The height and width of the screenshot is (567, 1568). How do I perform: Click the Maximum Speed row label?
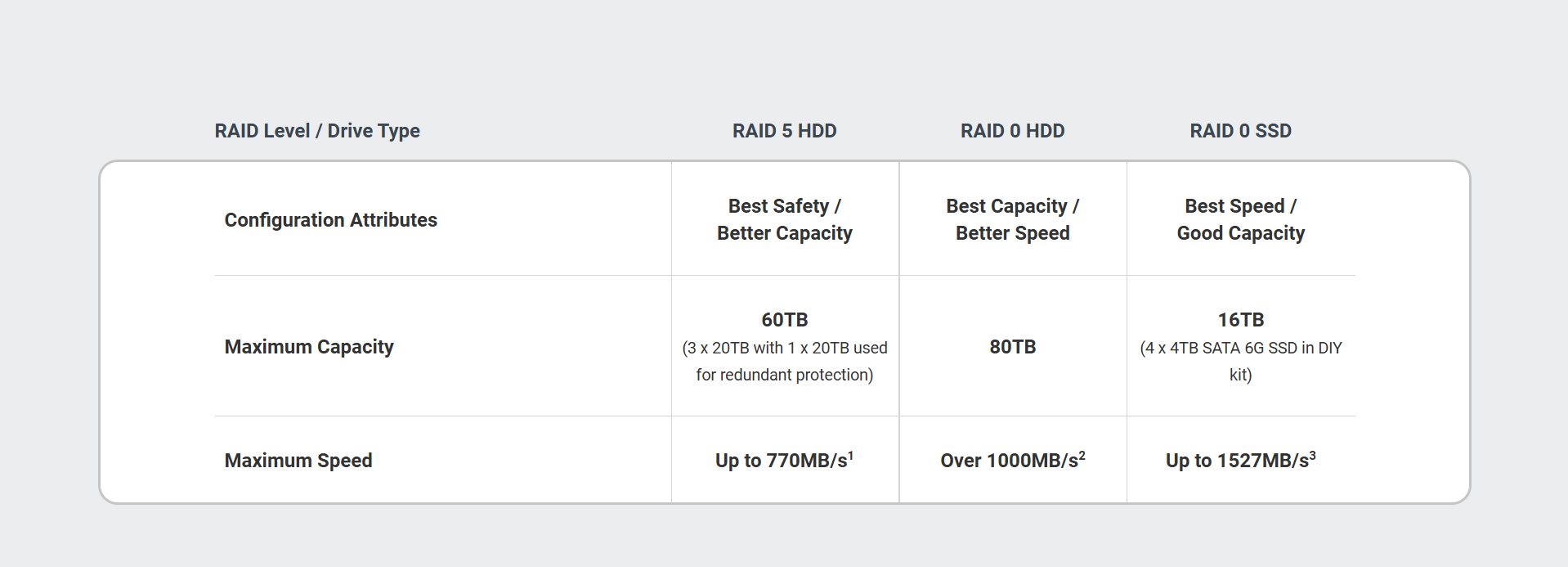pos(298,461)
